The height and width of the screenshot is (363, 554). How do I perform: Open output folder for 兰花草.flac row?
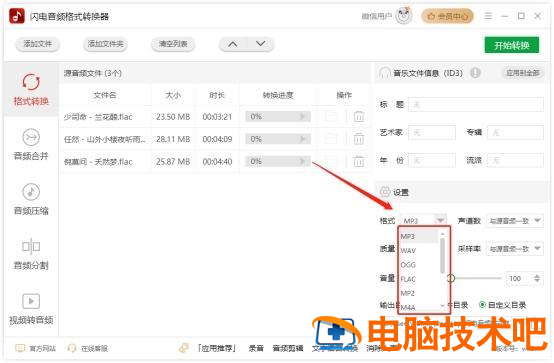[x=331, y=117]
